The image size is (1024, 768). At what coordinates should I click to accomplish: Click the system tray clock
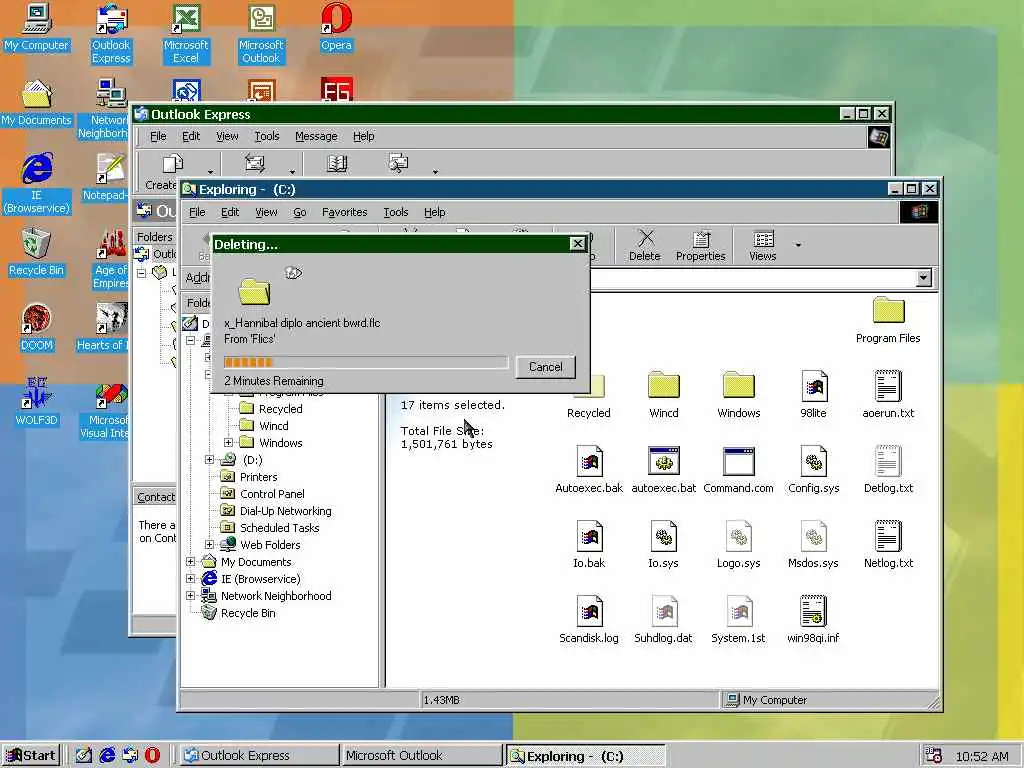(982, 756)
